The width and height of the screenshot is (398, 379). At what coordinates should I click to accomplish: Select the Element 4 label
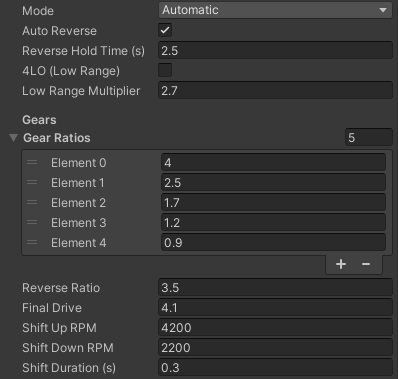(79, 243)
